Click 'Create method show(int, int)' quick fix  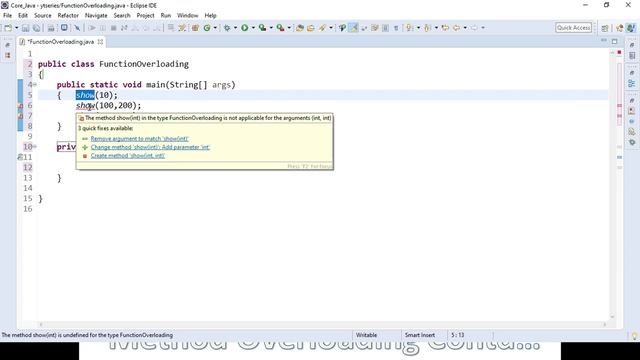click(x=127, y=156)
